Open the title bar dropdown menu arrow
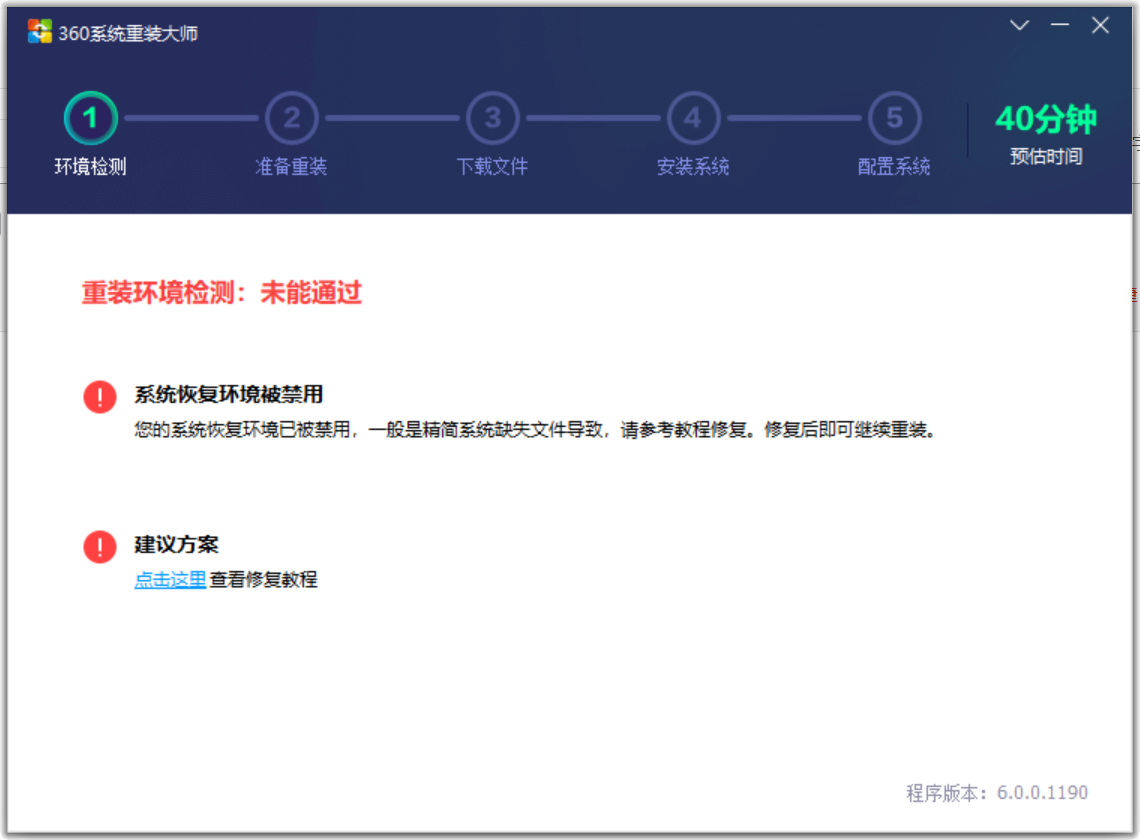This screenshot has width=1140, height=840. 1019,26
